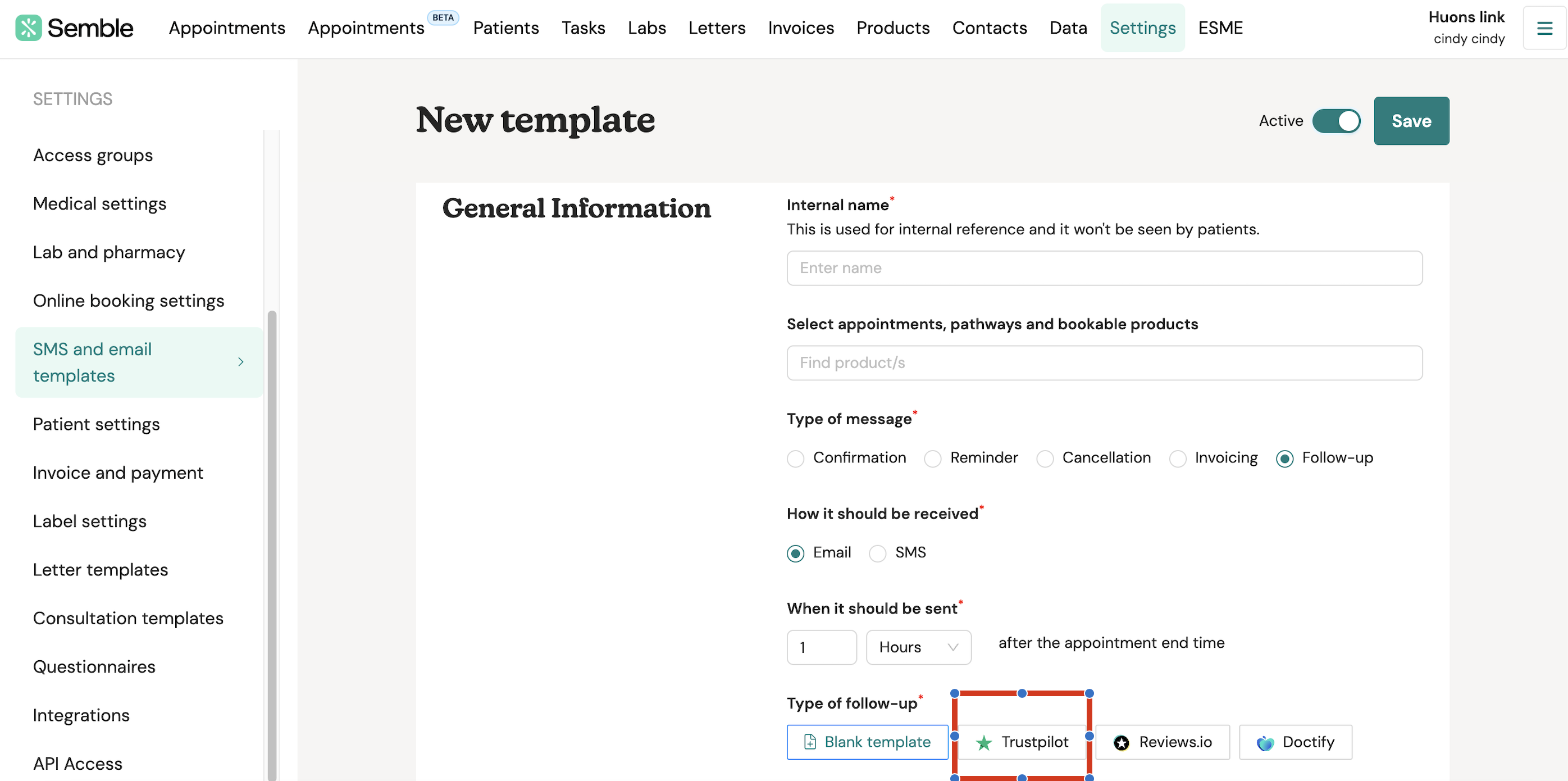This screenshot has width=1568, height=781.
Task: Open the hamburger menu icon
Action: (1544, 28)
